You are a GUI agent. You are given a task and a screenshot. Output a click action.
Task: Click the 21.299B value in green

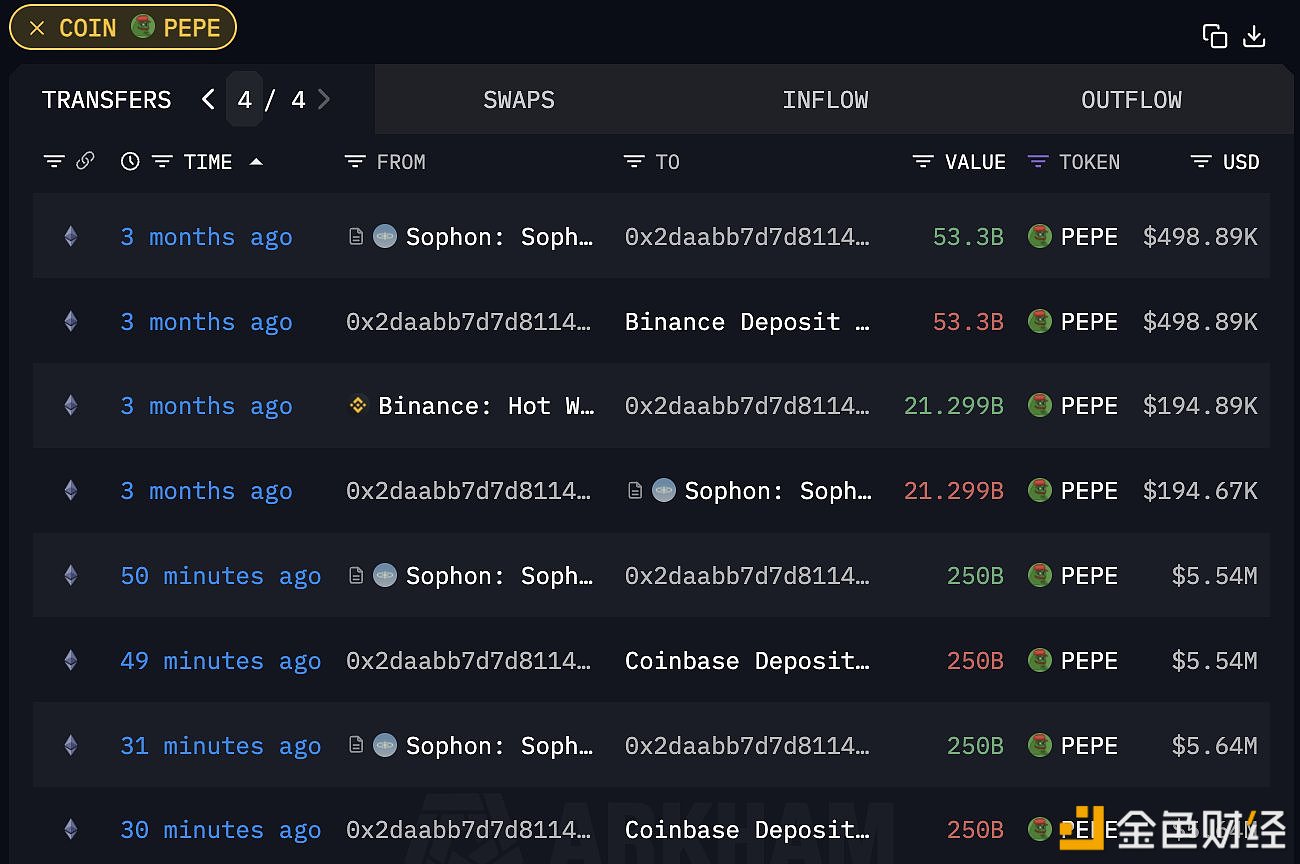pos(953,406)
